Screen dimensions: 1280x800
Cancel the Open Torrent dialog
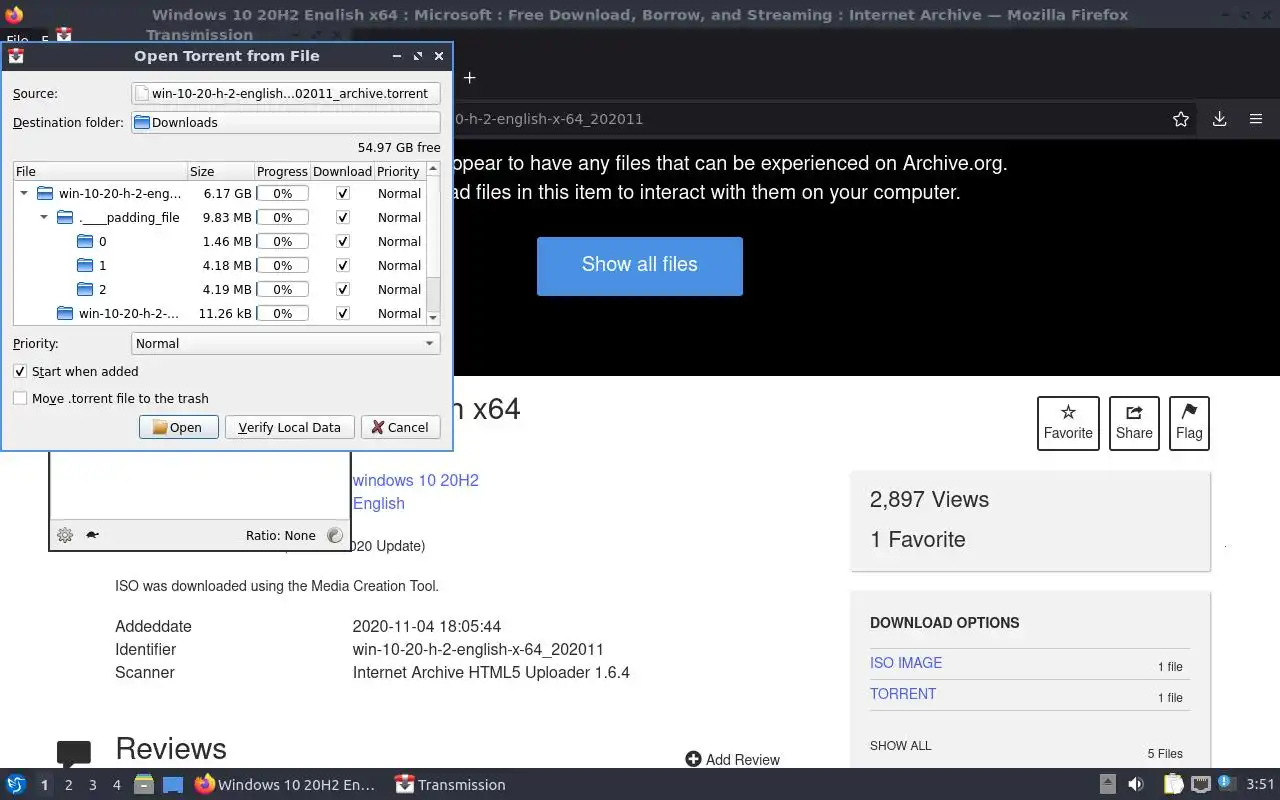pos(400,427)
